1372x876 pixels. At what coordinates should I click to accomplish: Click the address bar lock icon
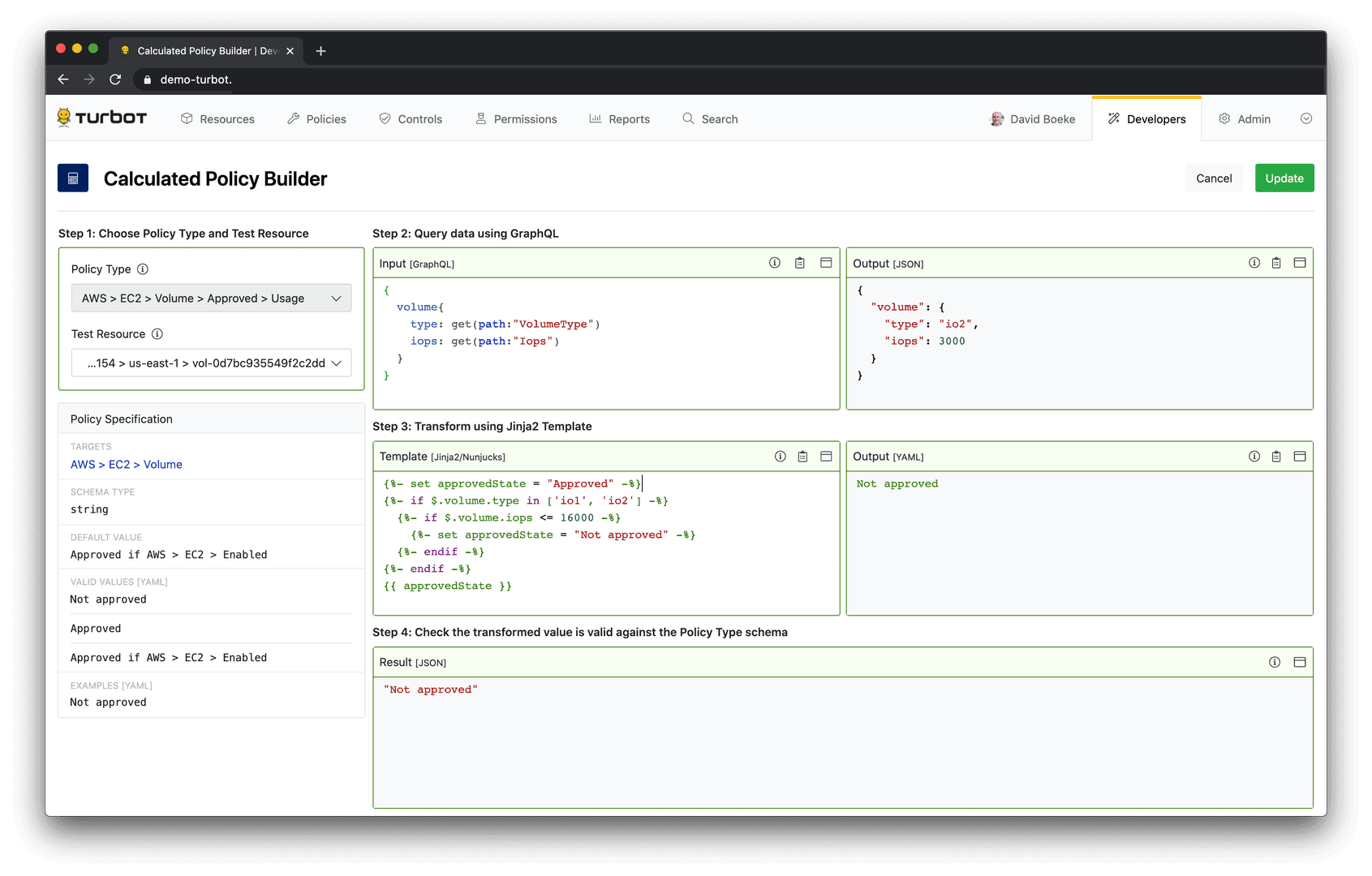pyautogui.click(x=148, y=79)
